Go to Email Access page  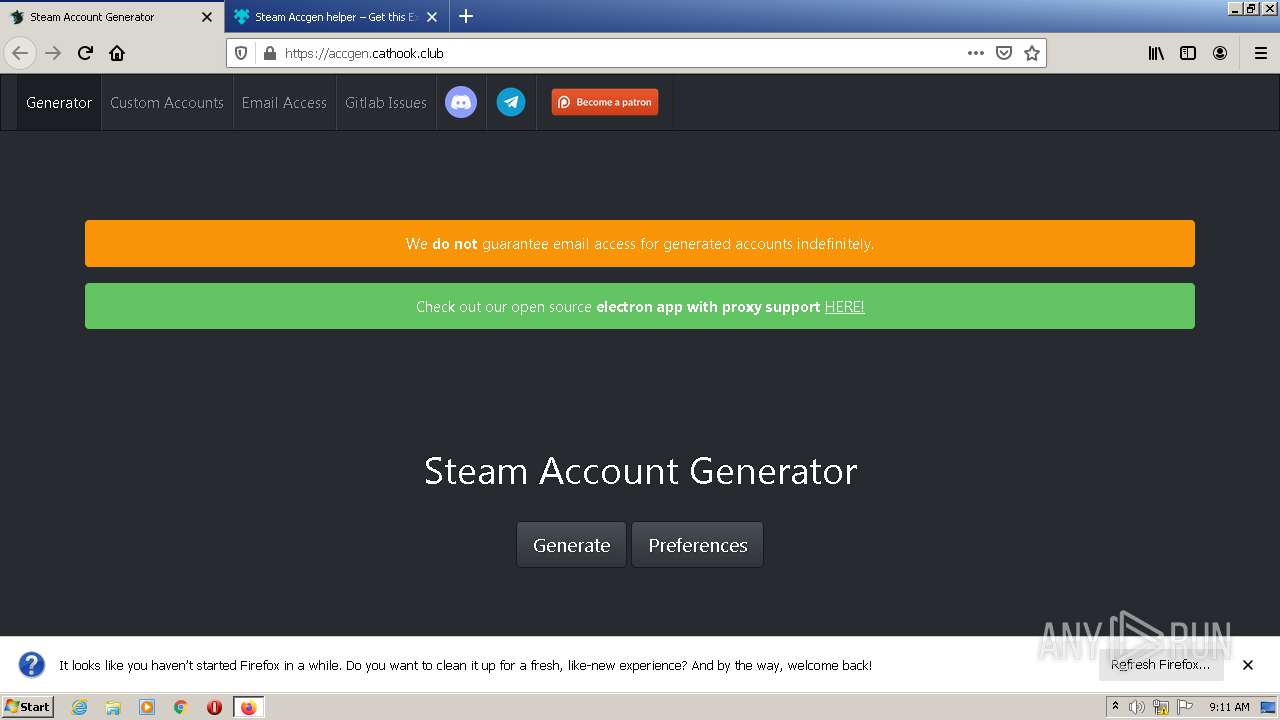[284, 102]
